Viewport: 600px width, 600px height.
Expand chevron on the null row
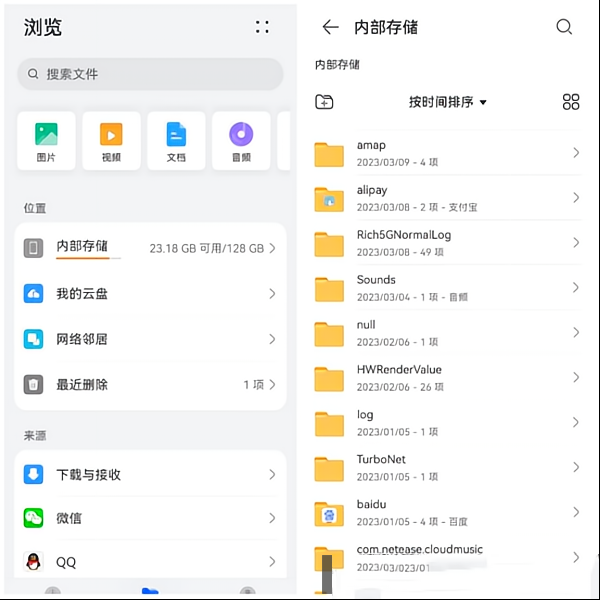coord(576,332)
